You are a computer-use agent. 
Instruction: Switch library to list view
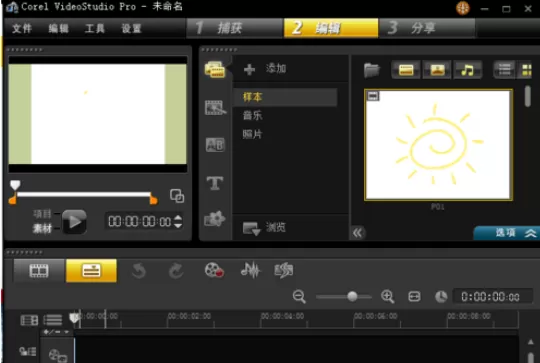(505, 70)
